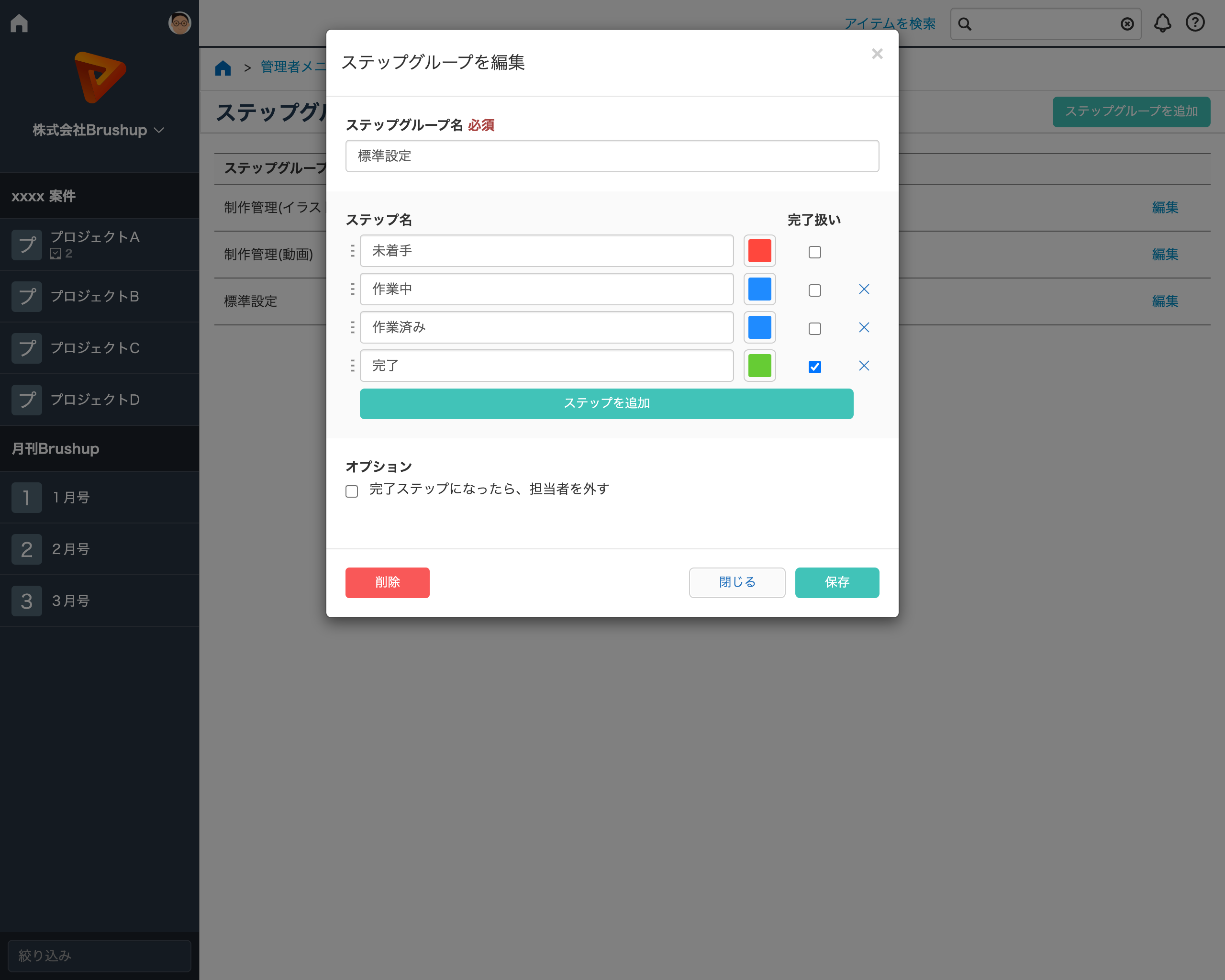Select the 2月号 item
This screenshot has height=980, width=1225.
100,549
